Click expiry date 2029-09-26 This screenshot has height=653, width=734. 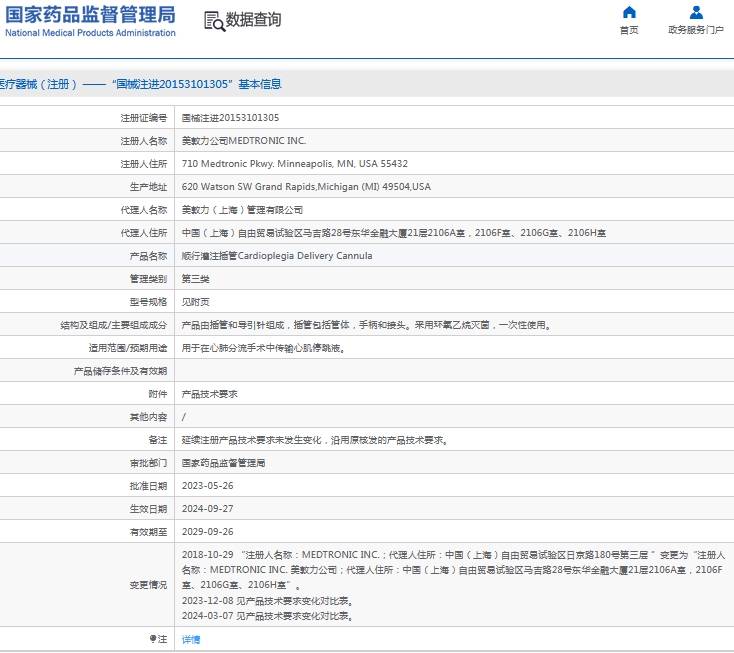tap(207, 532)
